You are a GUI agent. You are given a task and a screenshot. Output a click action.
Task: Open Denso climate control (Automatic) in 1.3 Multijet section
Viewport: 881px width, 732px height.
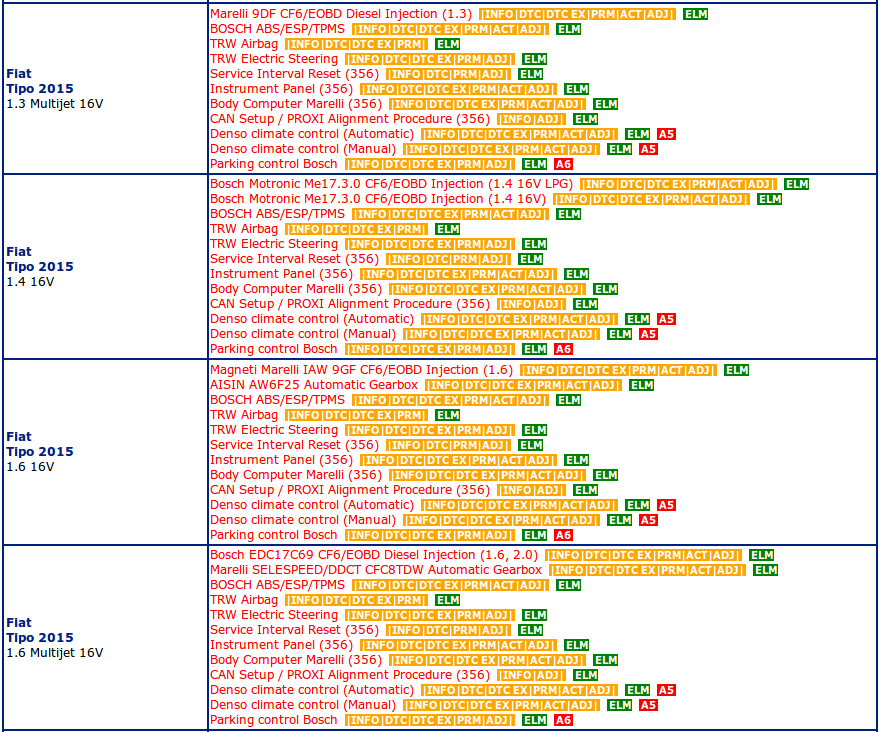pyautogui.click(x=312, y=134)
